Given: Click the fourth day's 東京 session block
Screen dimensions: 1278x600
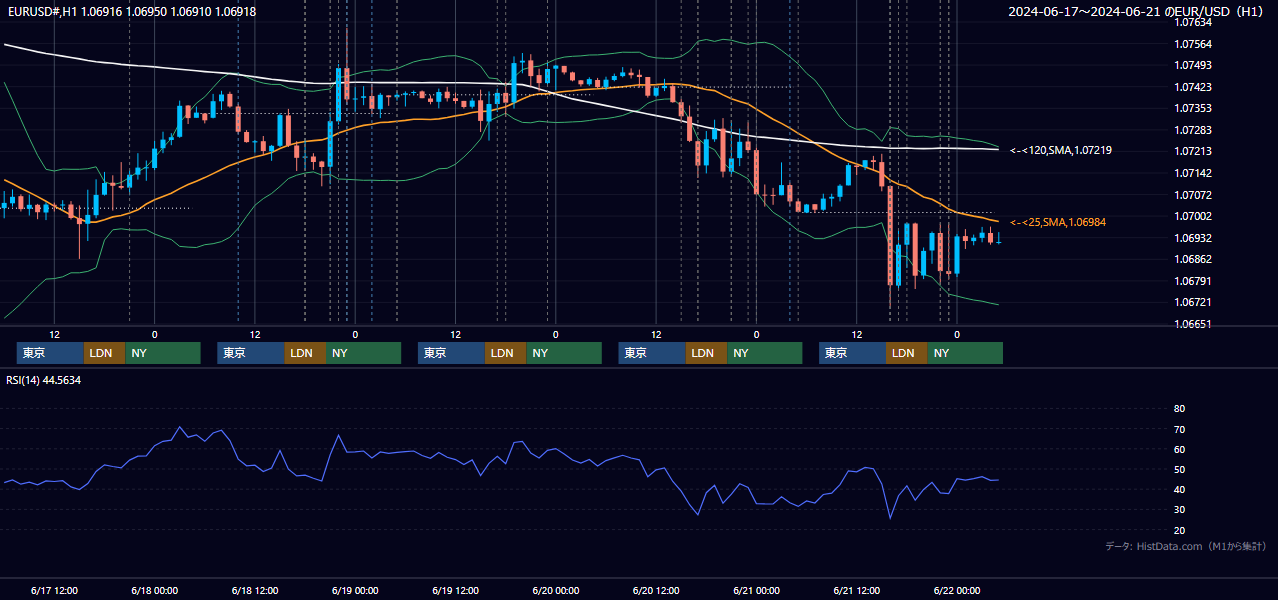Looking at the screenshot, I should click(x=653, y=353).
